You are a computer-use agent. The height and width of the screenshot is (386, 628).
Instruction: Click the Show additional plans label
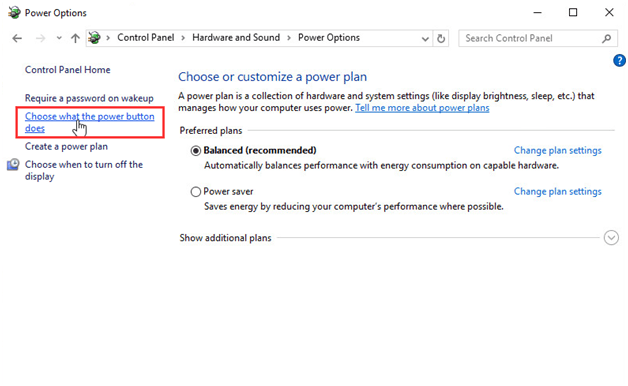[x=225, y=238]
